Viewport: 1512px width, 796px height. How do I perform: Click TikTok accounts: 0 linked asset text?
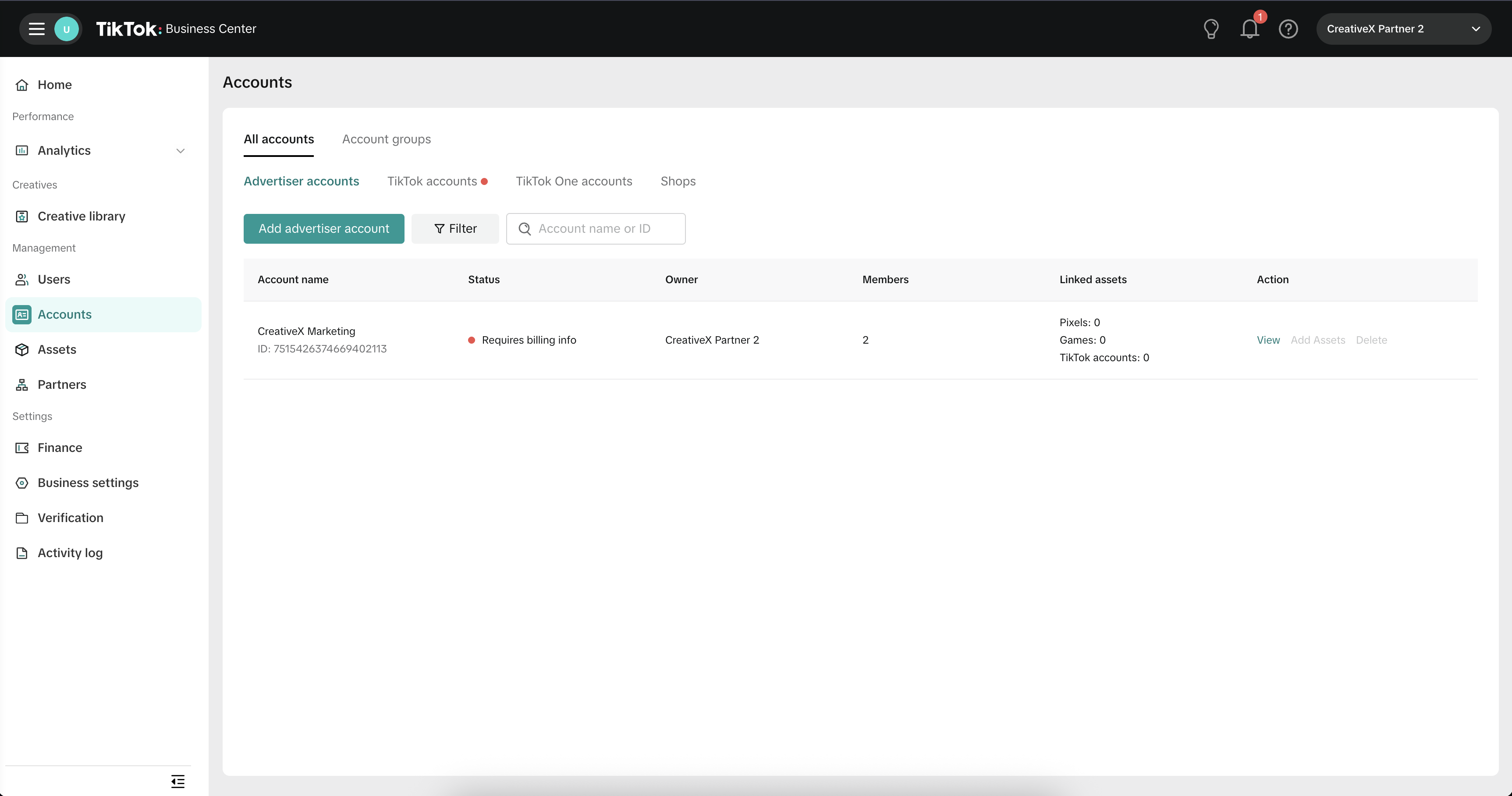(x=1104, y=358)
